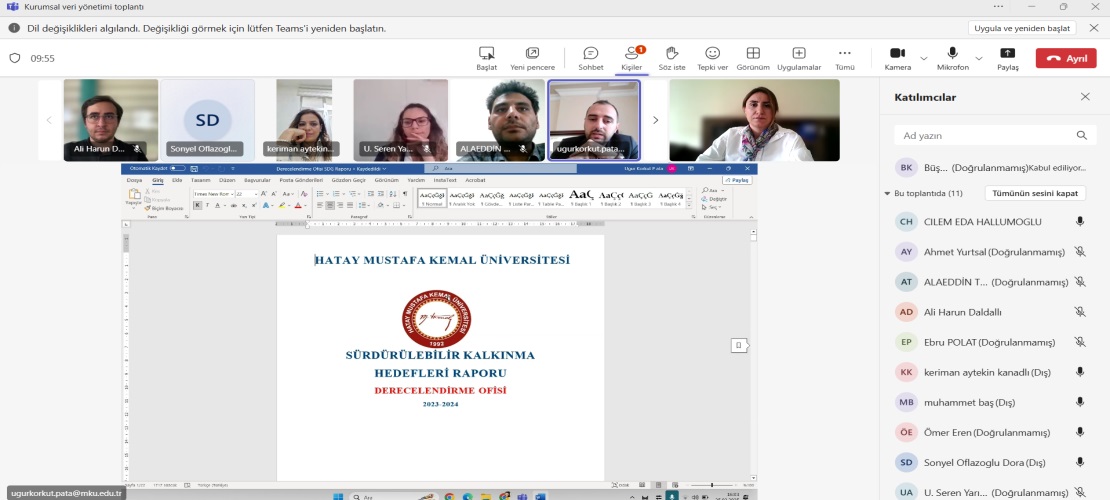Screen dimensions: 1110x500
Task: Open the Yeni pencere pop-out icon
Action: click(532, 58)
